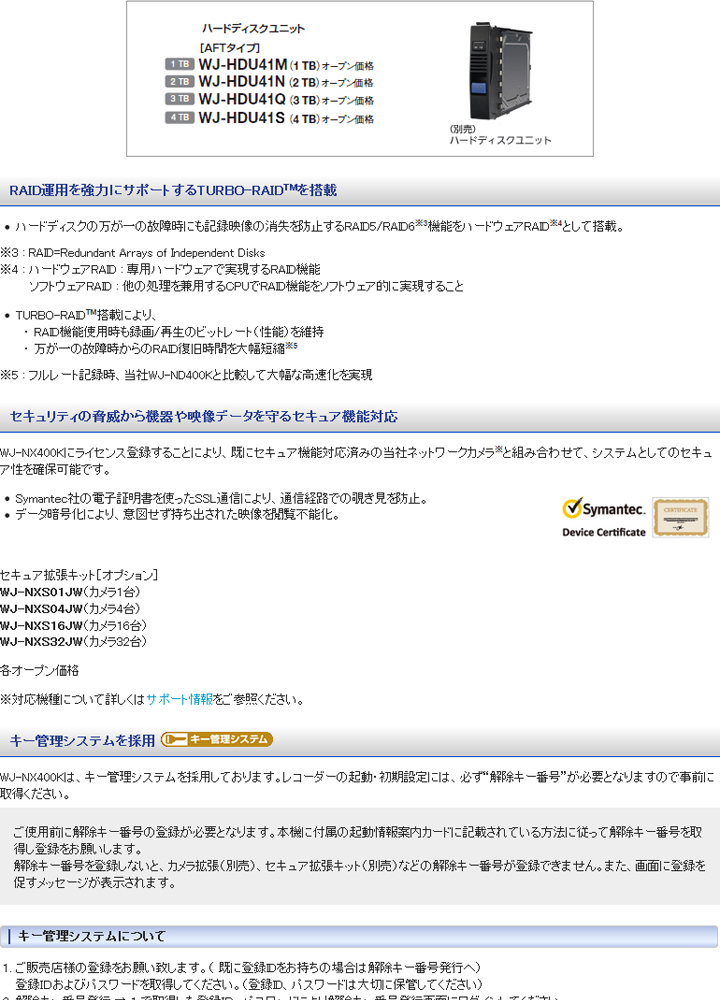
Task: Click the gold certificate image
Action: coord(680,517)
